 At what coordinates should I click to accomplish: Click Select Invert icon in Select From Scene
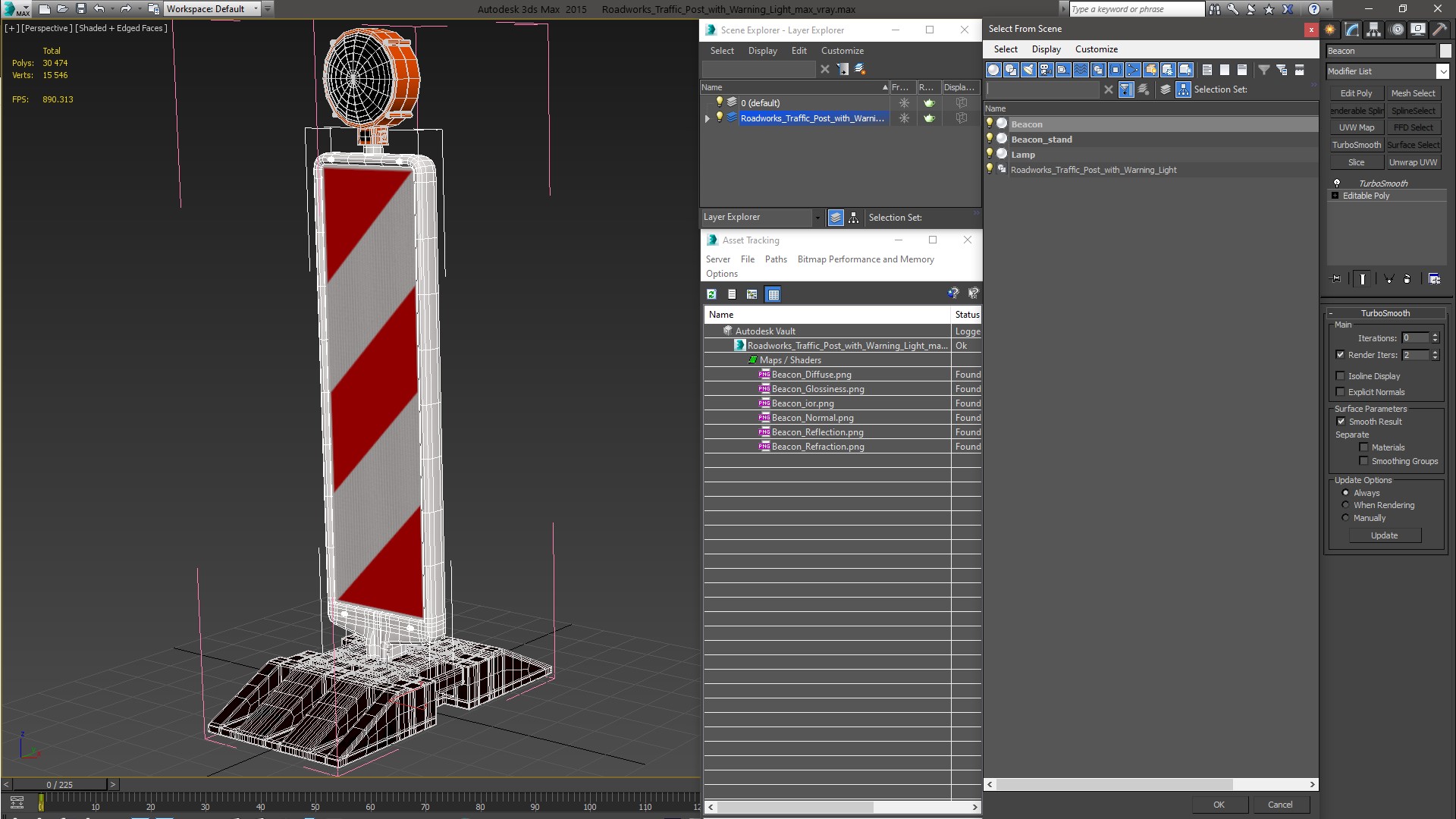click(1242, 70)
